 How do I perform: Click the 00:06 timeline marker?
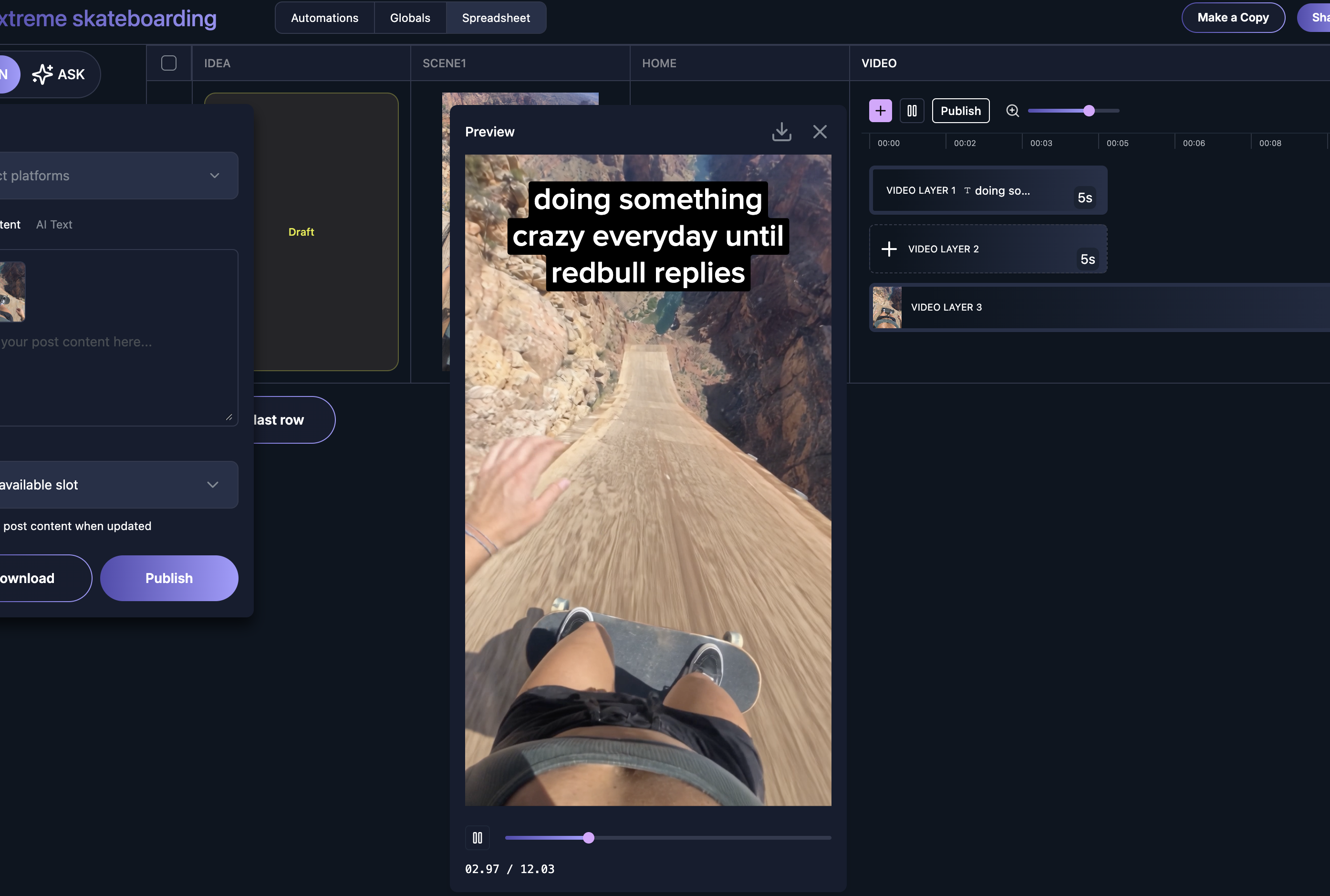(x=1194, y=143)
